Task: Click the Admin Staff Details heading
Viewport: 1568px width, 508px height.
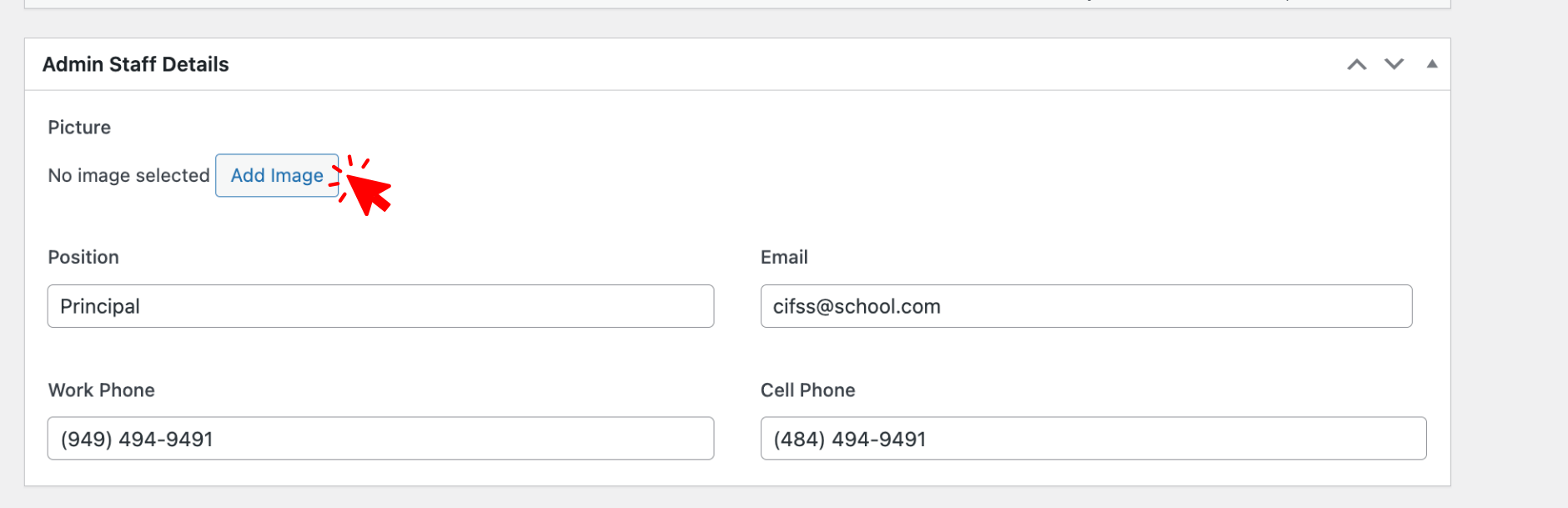Action: click(x=136, y=64)
